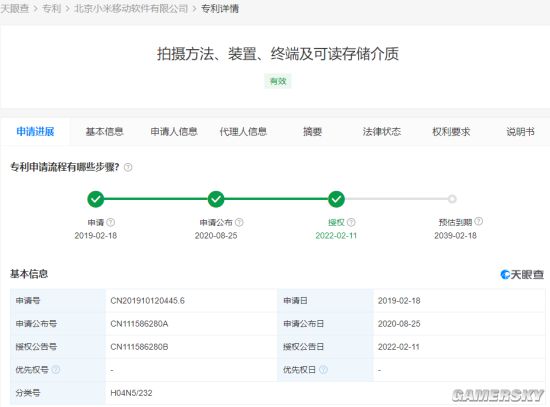Click the help icon next to 授权
The width and height of the screenshot is (550, 407).
click(351, 222)
